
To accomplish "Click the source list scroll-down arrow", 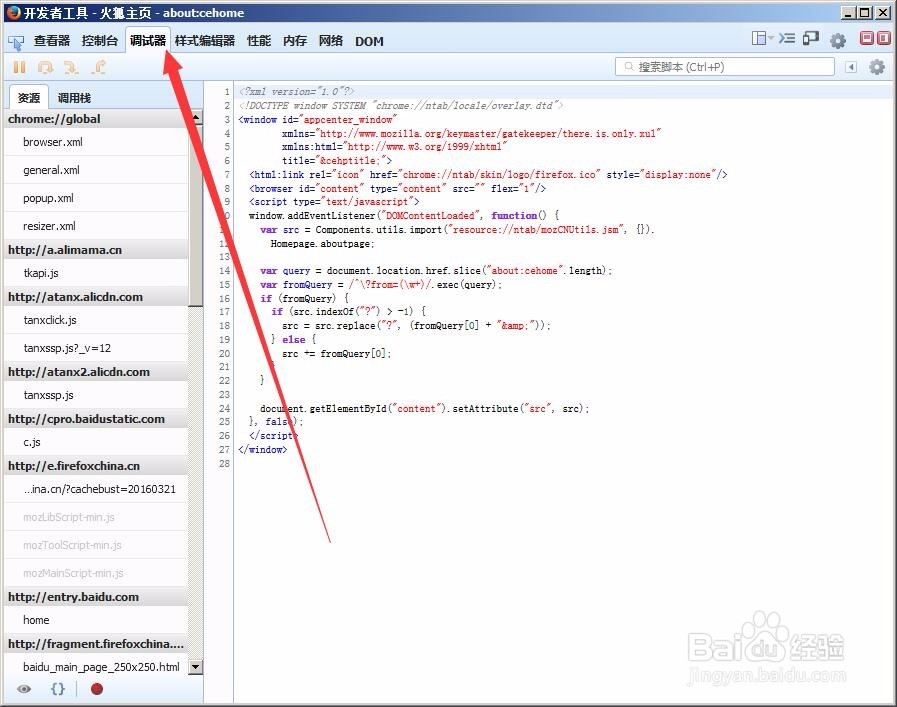I will point(195,667).
